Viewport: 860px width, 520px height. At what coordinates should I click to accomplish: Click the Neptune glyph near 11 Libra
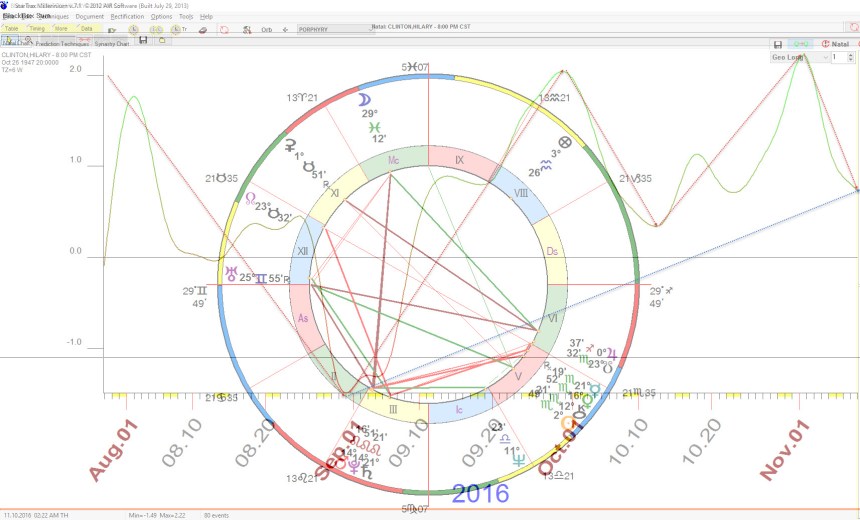pos(518,460)
